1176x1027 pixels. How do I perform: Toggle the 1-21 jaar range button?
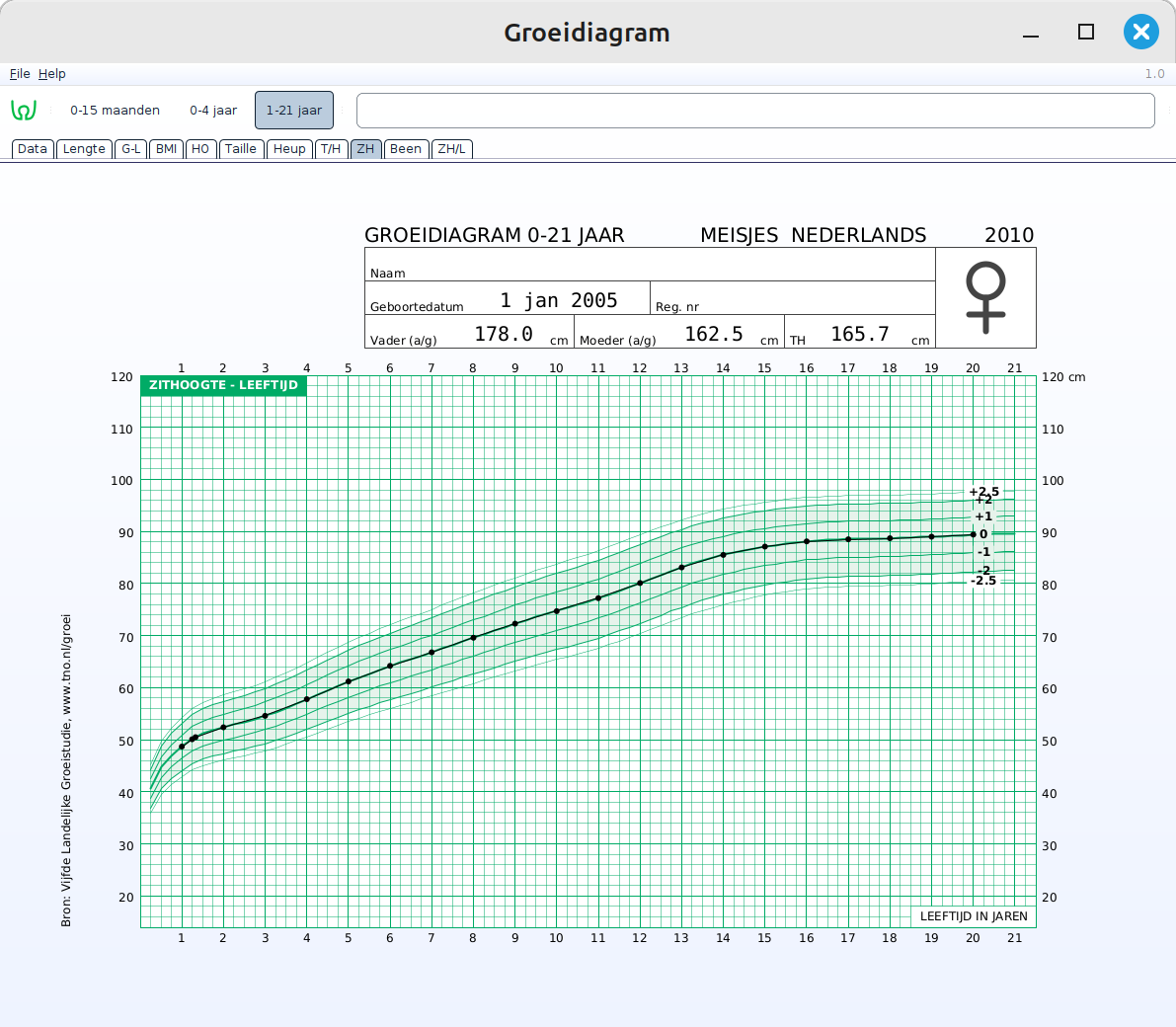[x=294, y=111]
